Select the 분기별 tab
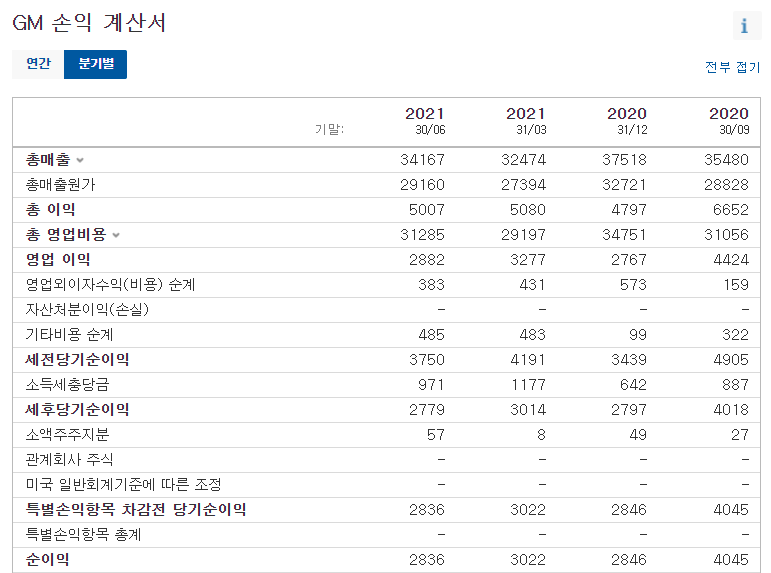Image resolution: width=771 pixels, height=573 pixels. click(96, 64)
